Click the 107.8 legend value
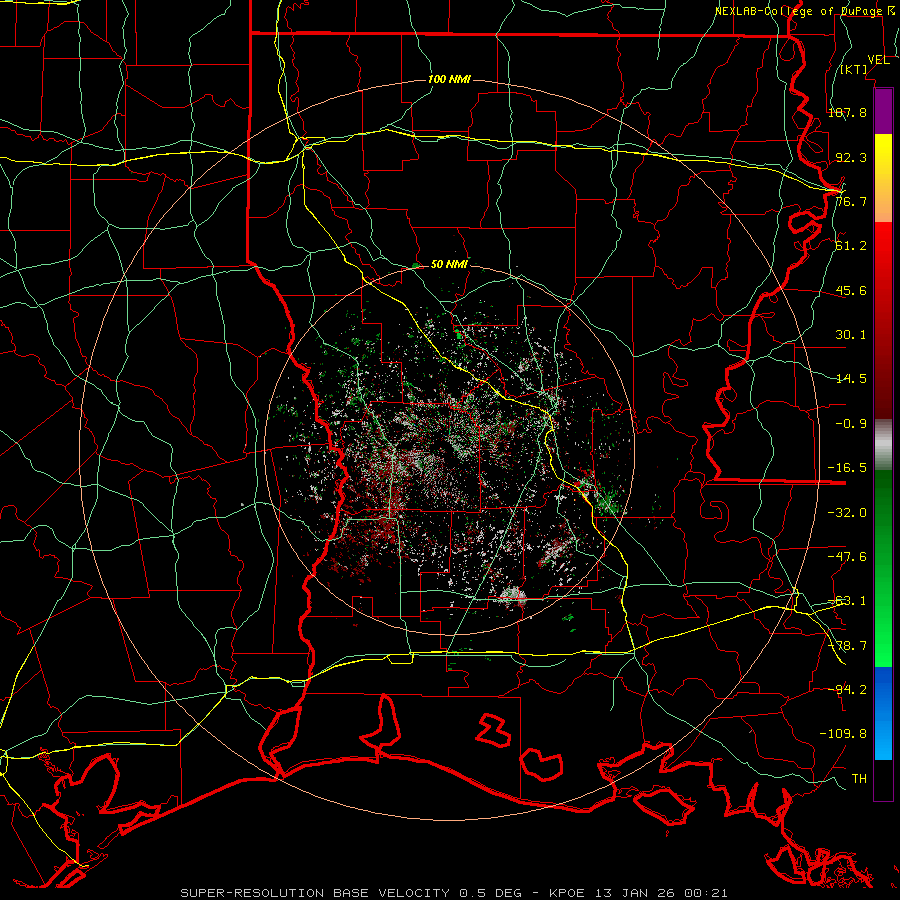900x900 pixels. [x=847, y=112]
